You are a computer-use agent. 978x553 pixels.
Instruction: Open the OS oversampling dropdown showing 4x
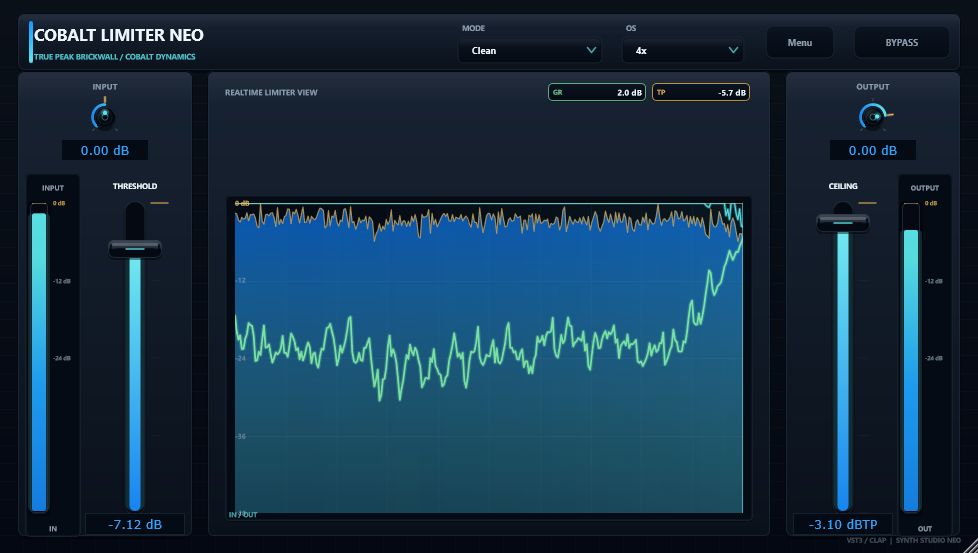click(682, 50)
